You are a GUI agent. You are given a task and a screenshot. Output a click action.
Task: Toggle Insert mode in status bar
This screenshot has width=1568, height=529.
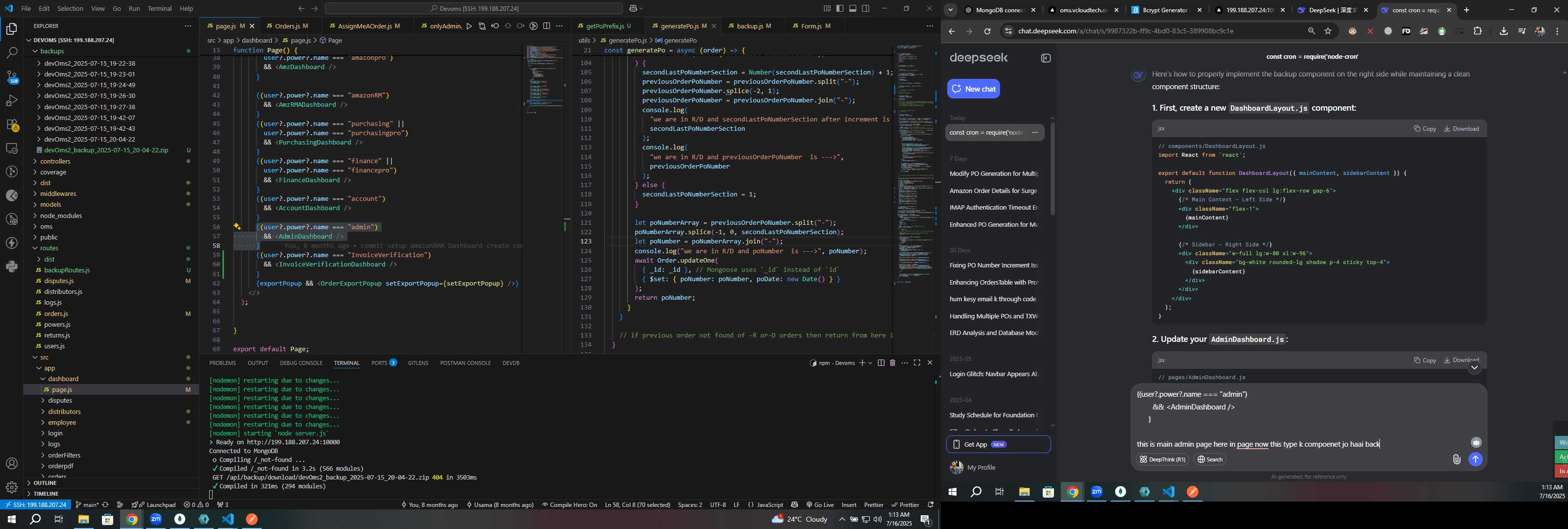(849, 505)
